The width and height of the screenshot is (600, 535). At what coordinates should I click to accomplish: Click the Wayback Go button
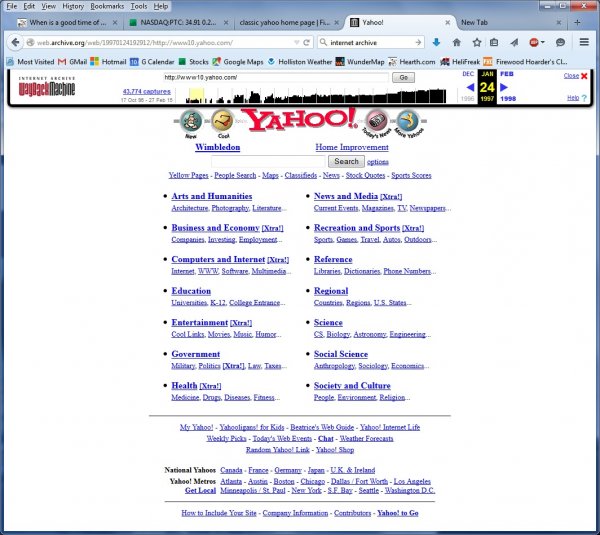[x=403, y=77]
